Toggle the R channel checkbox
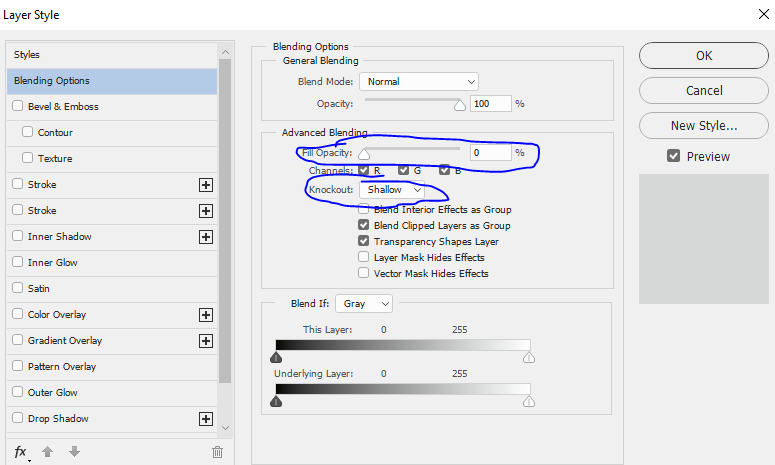775x465 pixels. [x=364, y=170]
